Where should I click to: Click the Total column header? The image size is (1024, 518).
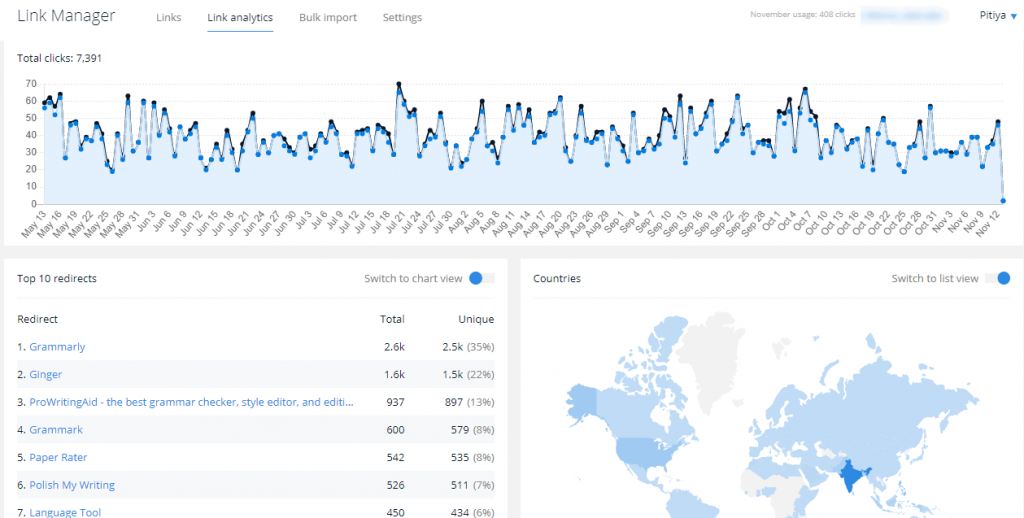[x=392, y=319]
